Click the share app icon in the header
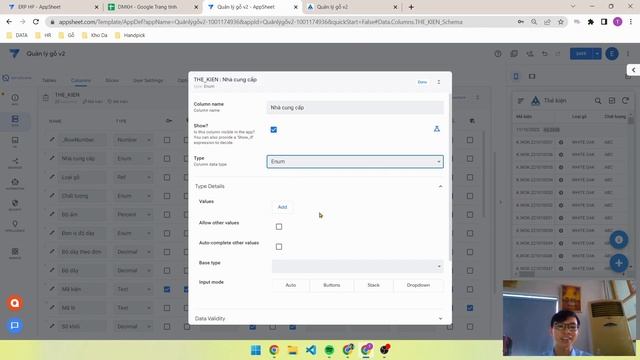The width and height of the screenshot is (640, 360). click(529, 53)
